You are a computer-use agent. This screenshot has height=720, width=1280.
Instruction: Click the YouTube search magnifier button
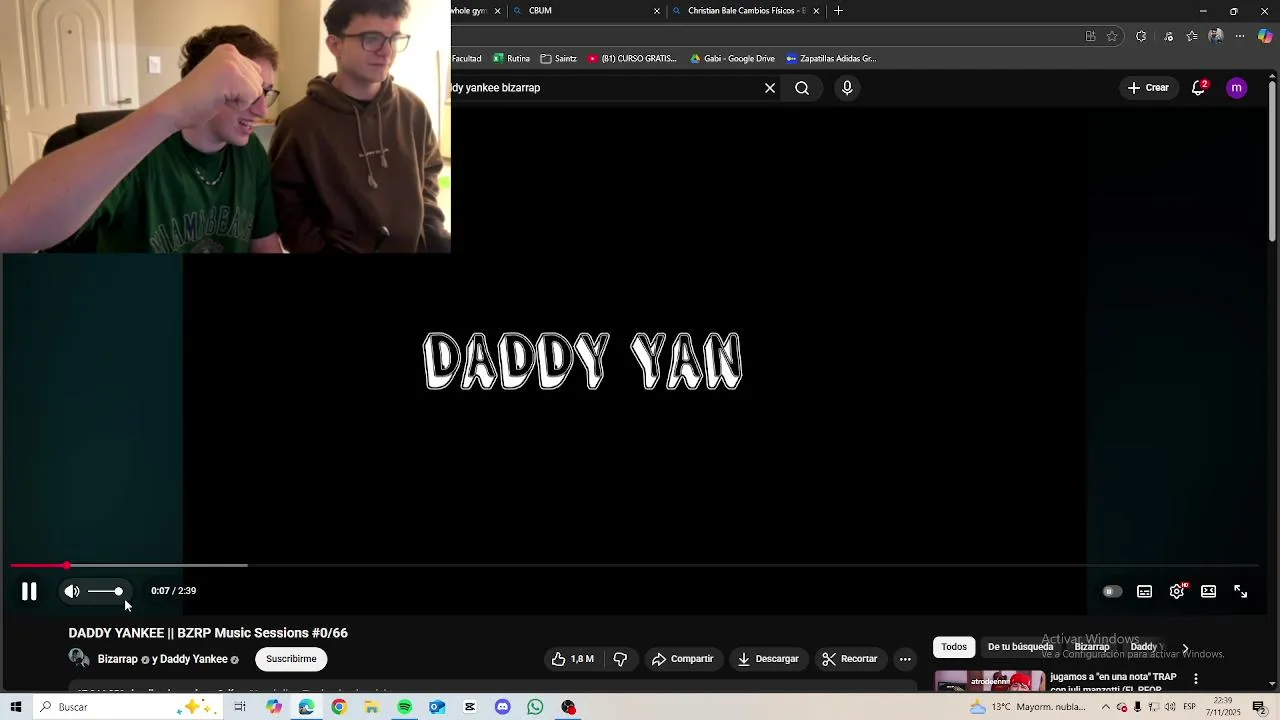point(802,88)
